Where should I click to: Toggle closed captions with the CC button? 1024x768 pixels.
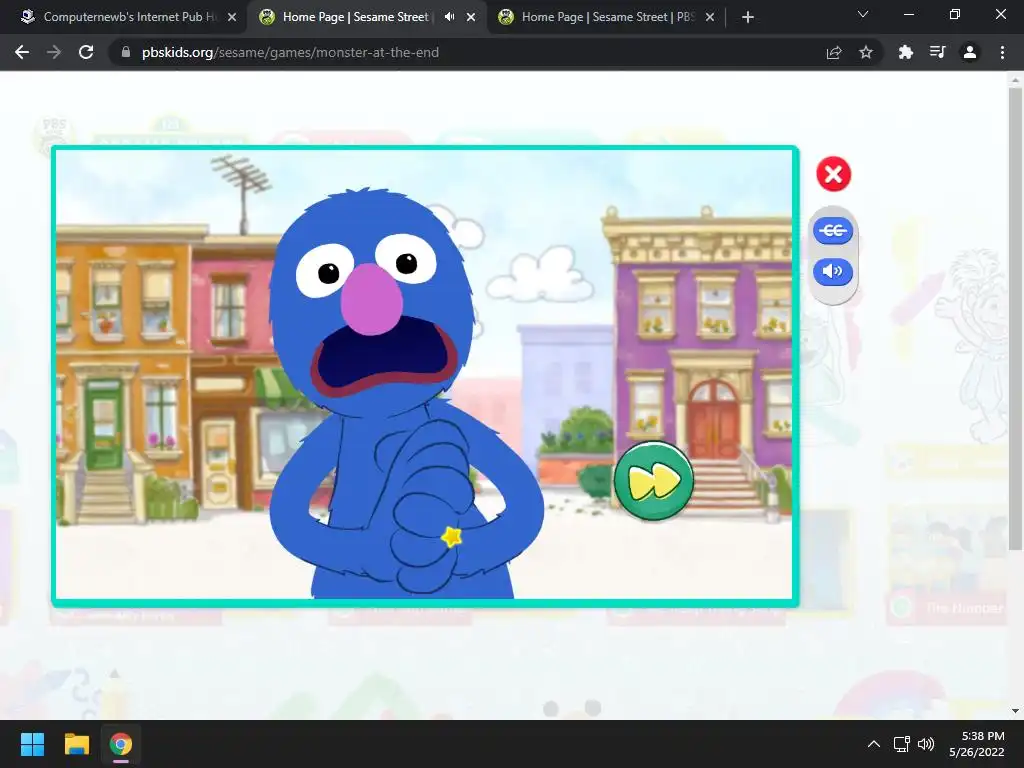(833, 231)
